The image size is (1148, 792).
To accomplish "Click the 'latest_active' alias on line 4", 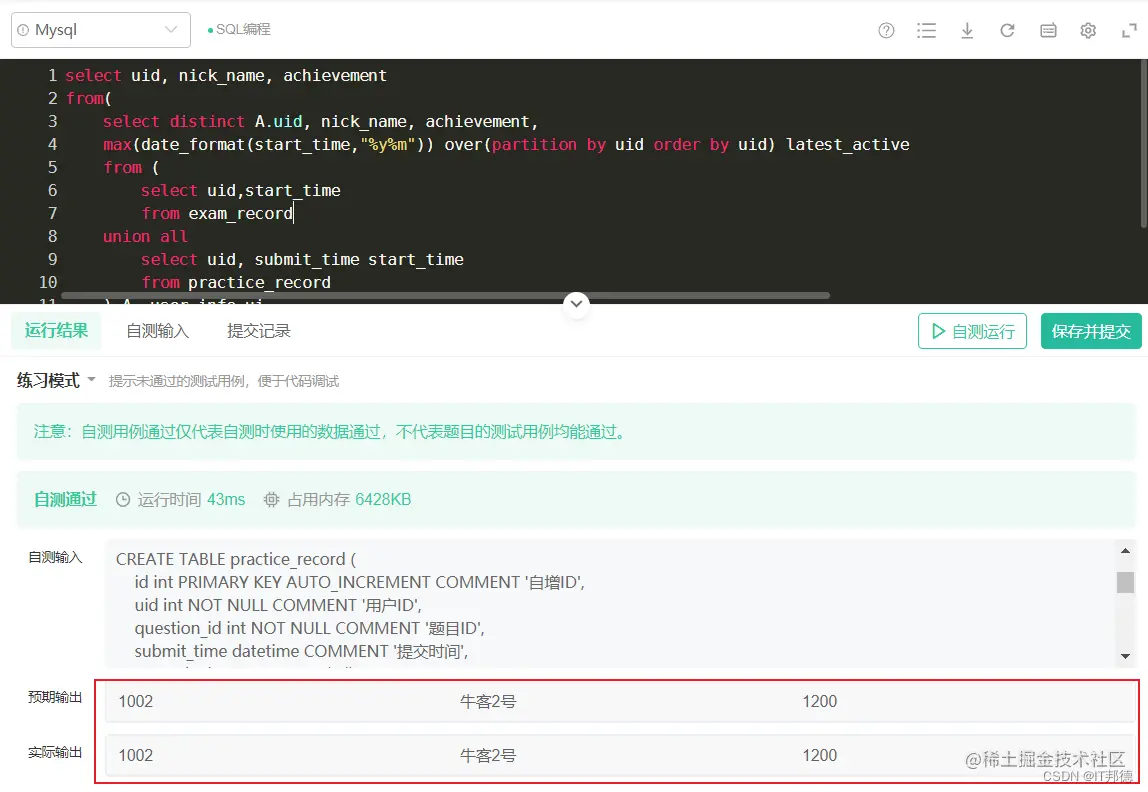I will point(848,145).
